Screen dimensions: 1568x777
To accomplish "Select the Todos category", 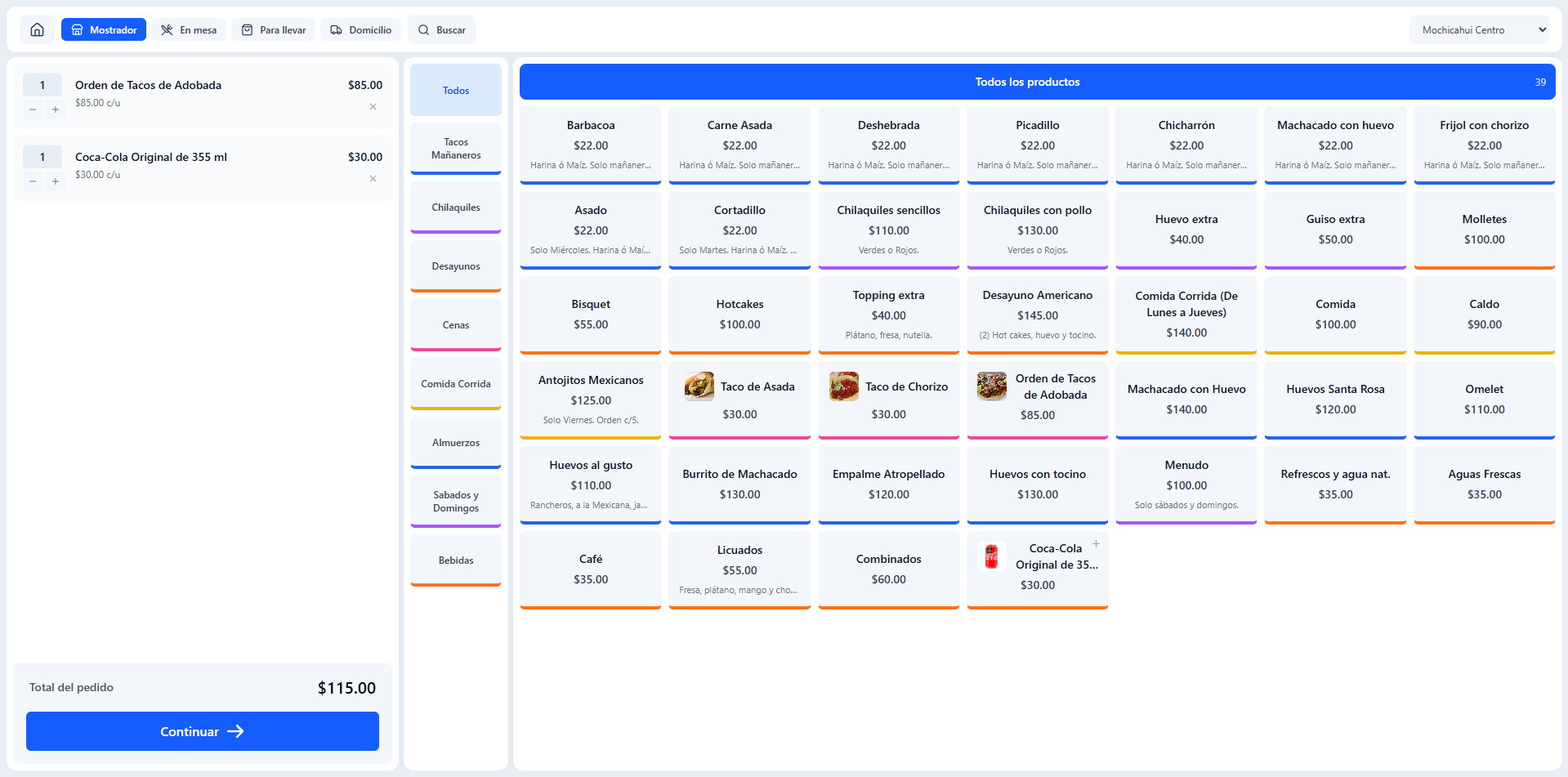I will (456, 90).
